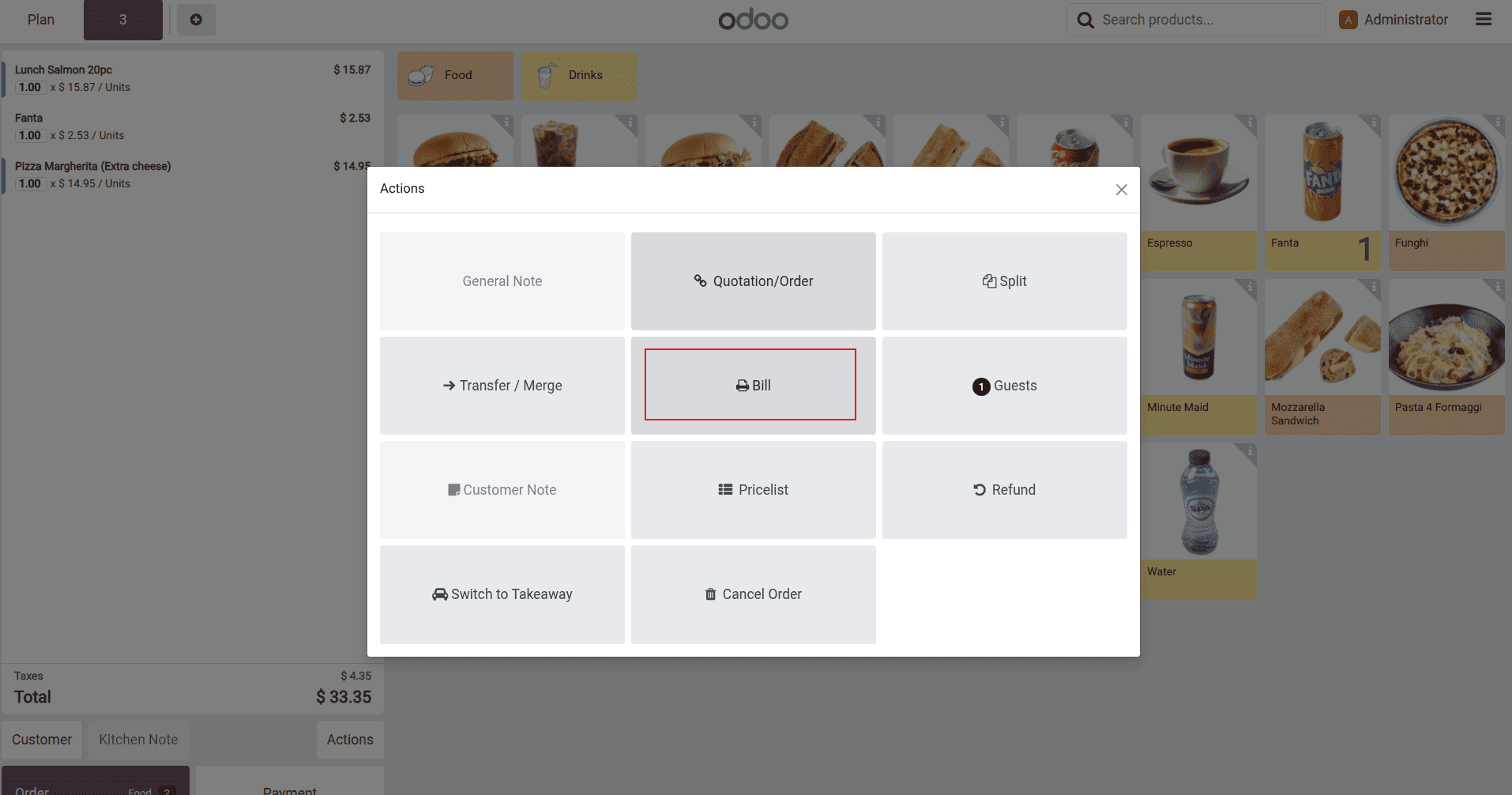
Task: Switch the order to Takeaway
Action: pyautogui.click(x=502, y=594)
